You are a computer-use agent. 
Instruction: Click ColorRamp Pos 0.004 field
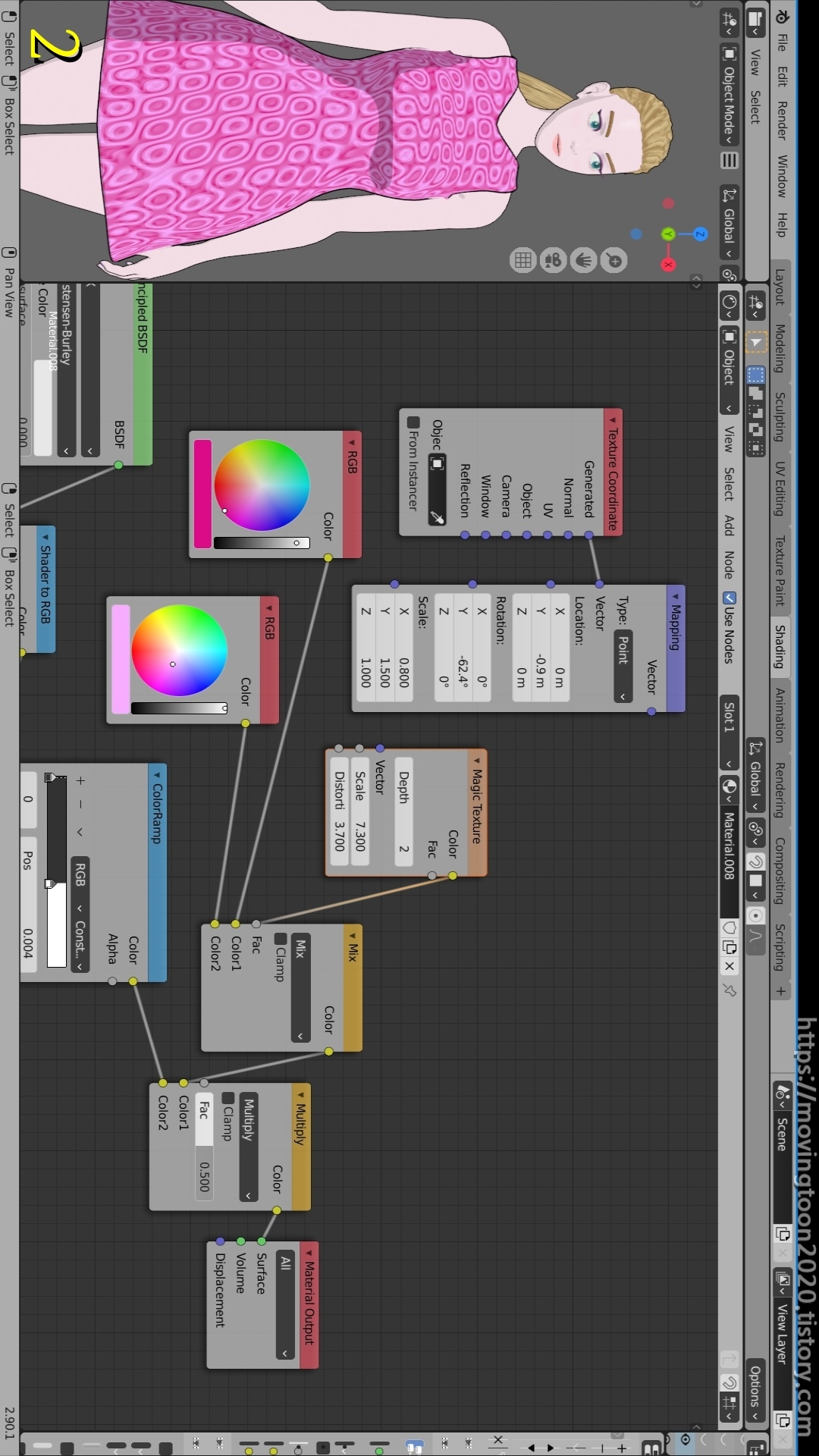[x=28, y=905]
